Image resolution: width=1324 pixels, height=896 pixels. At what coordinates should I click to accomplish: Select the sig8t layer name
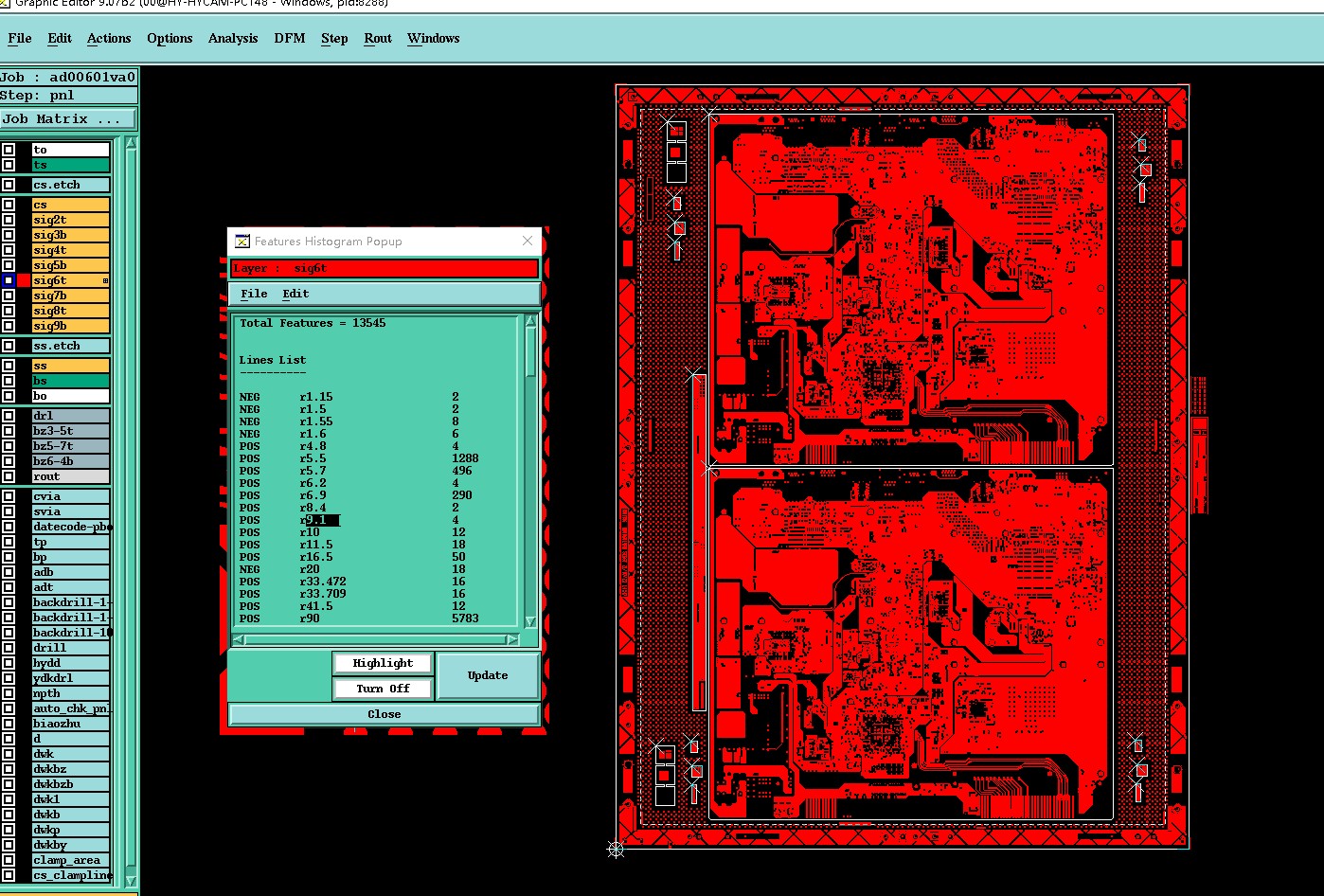(71, 311)
